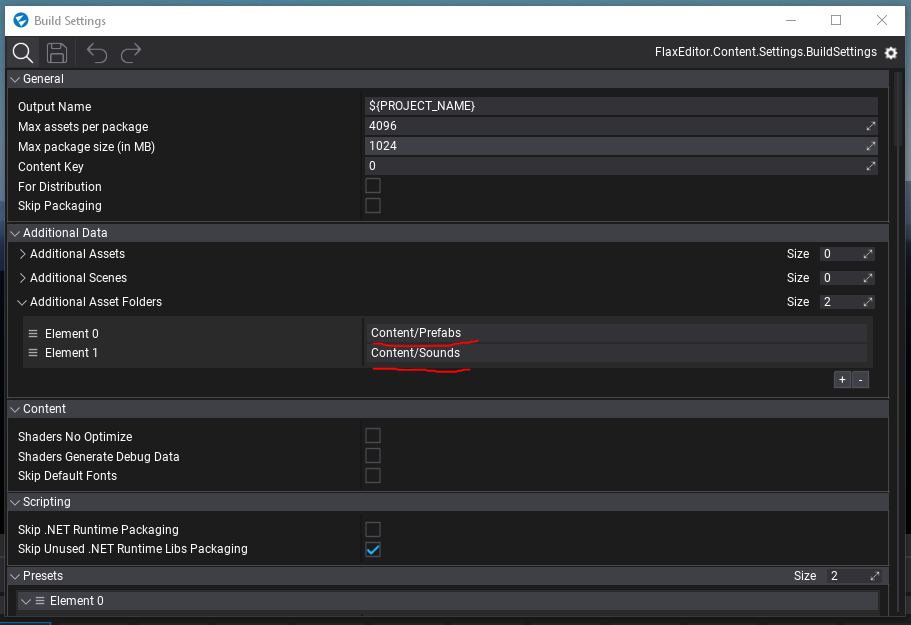Grab the drag handle of Element 1 folder
This screenshot has height=625, width=911.
[x=33, y=353]
